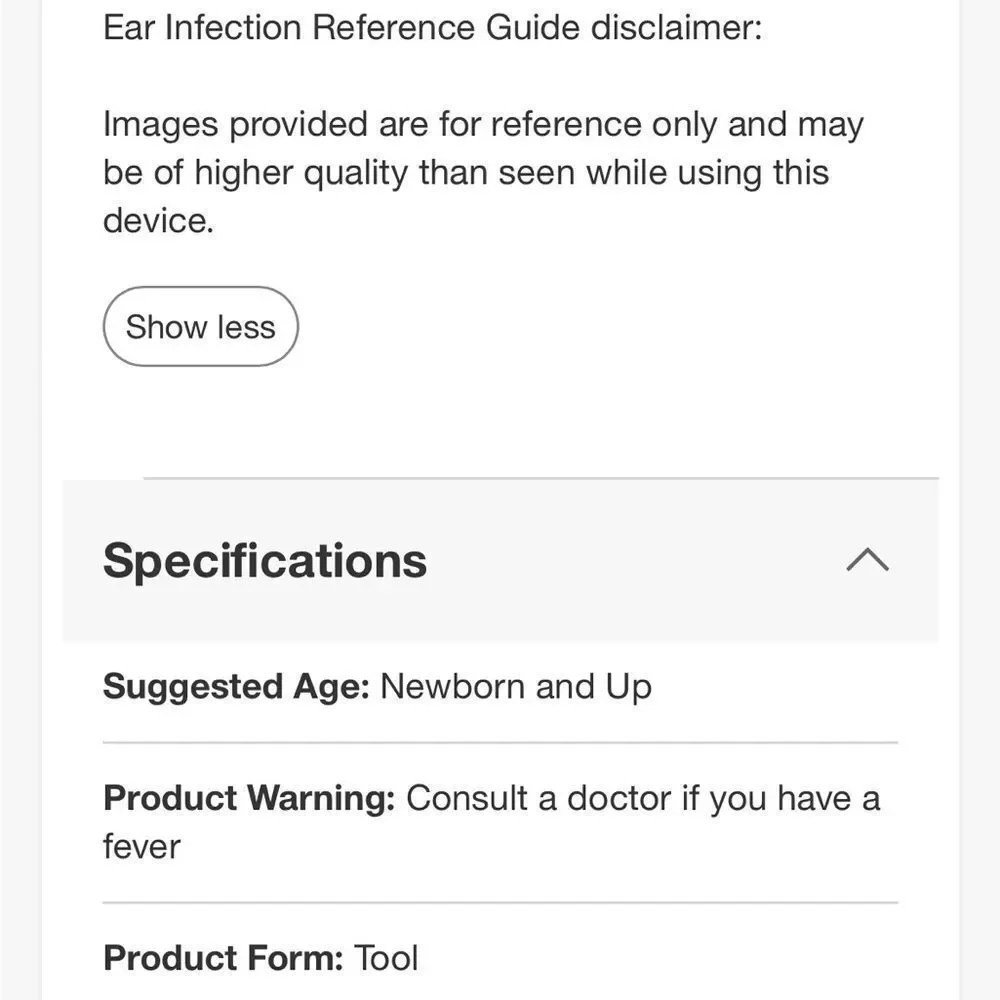This screenshot has height=1000, width=1000.
Task: Click 'be of higher quality than seen' line
Action: [466, 173]
